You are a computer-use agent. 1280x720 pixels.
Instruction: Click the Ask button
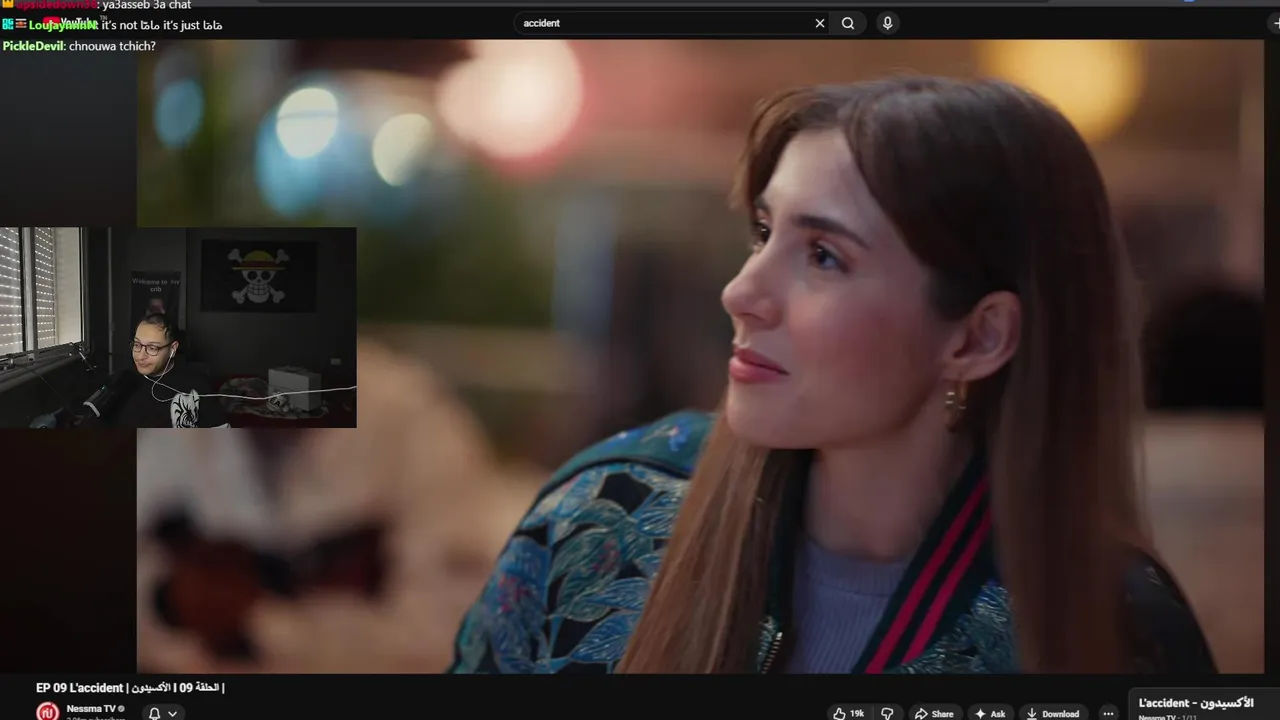[990, 713]
